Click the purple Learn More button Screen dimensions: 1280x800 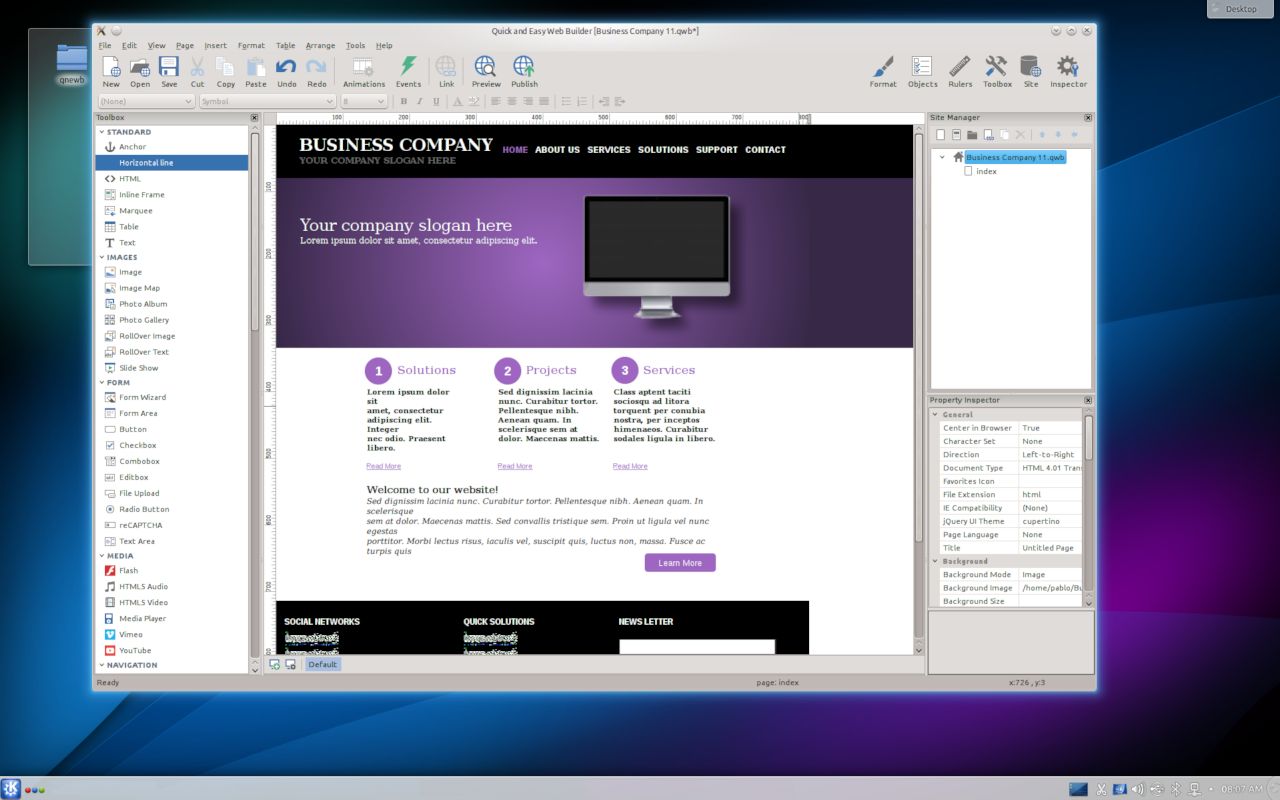[680, 563]
